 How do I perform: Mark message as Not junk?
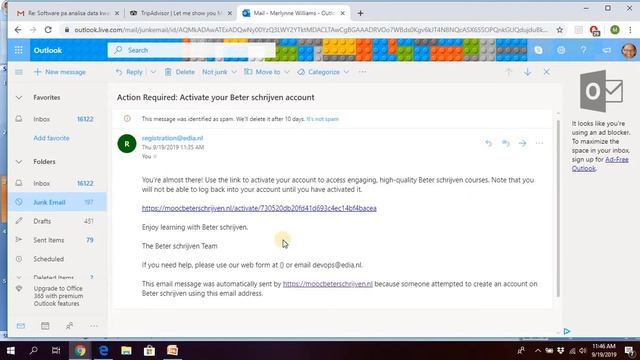click(x=215, y=72)
